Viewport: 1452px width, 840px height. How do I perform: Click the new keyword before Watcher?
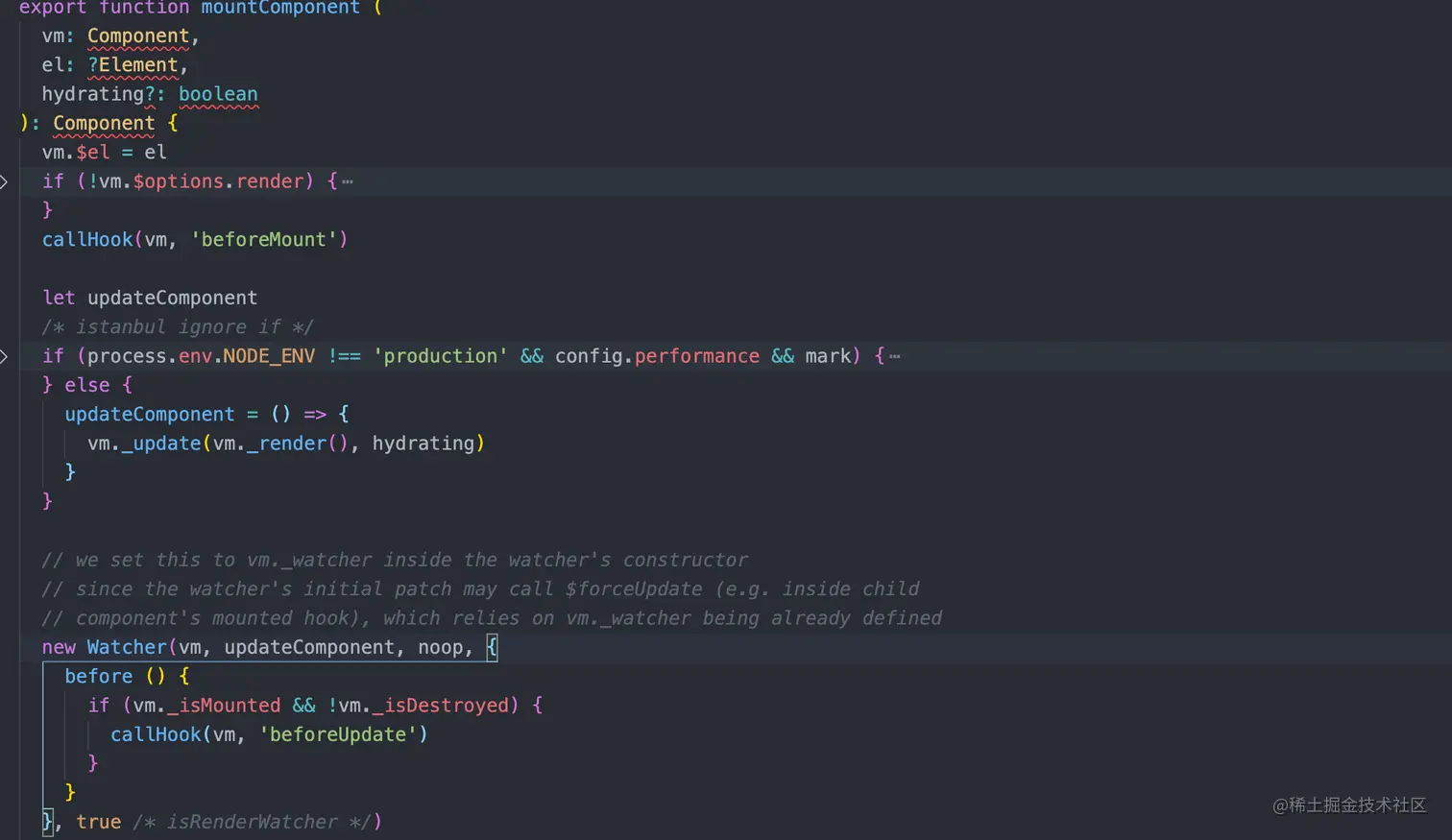pos(59,648)
